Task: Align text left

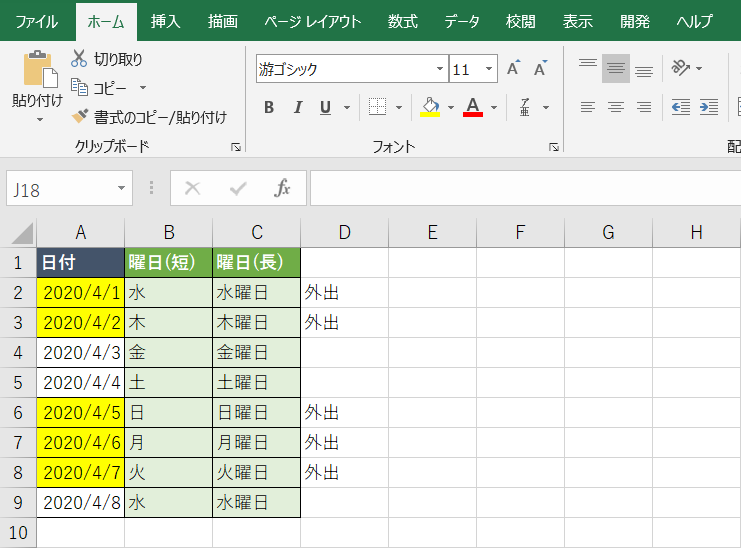Action: coord(588,107)
